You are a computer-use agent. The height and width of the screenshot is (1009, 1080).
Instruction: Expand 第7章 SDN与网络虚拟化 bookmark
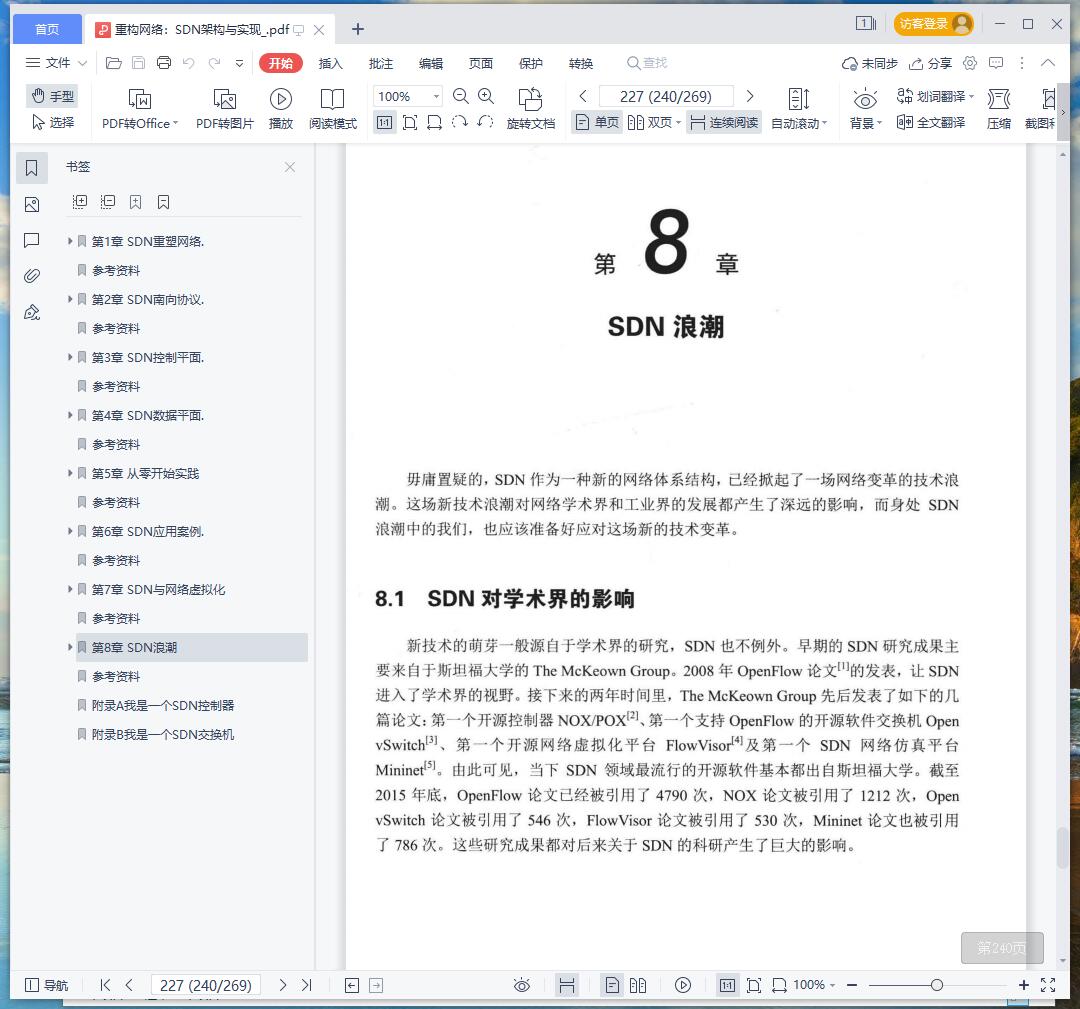coord(70,589)
